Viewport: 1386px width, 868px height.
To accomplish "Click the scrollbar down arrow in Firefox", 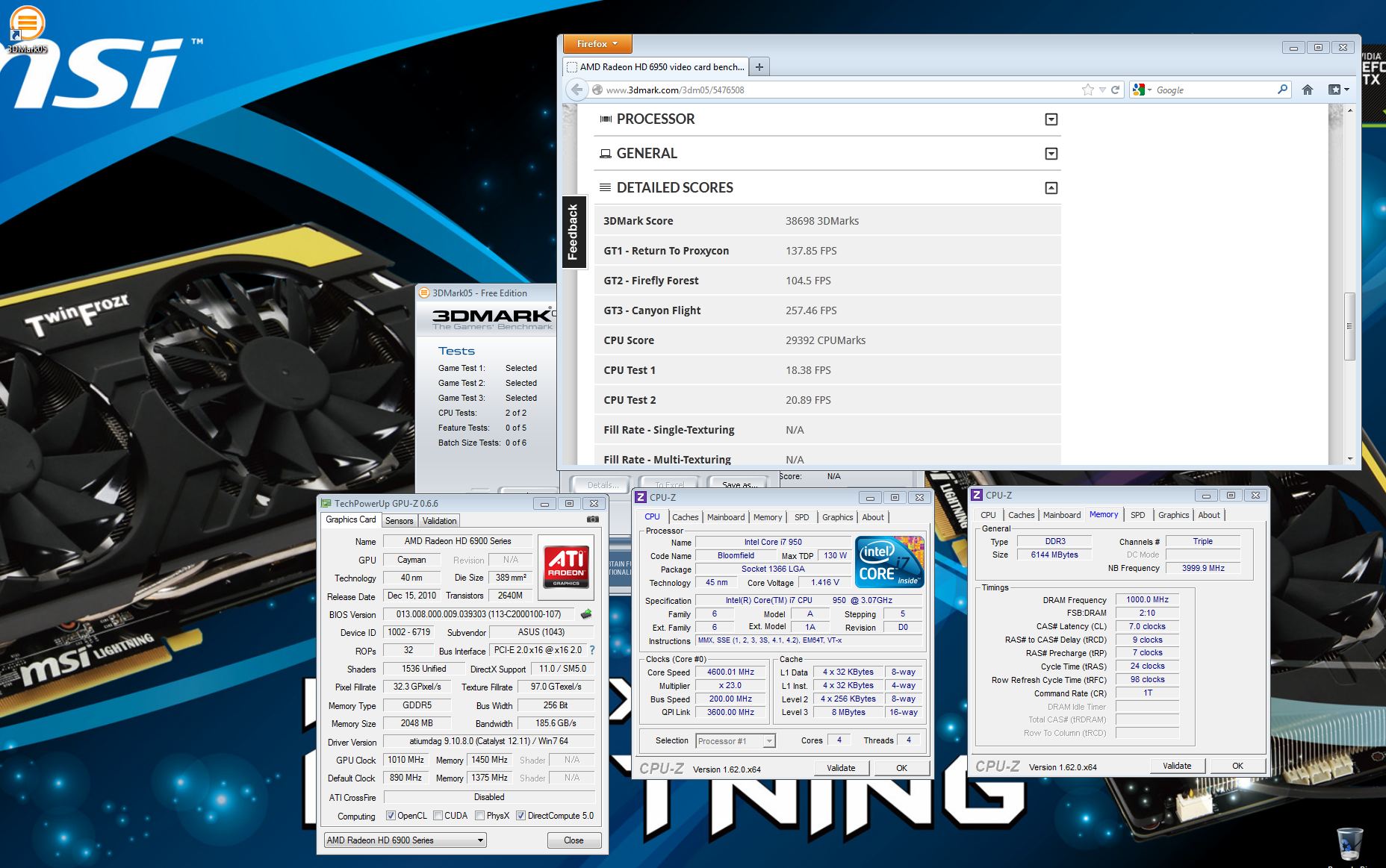I will (1349, 459).
